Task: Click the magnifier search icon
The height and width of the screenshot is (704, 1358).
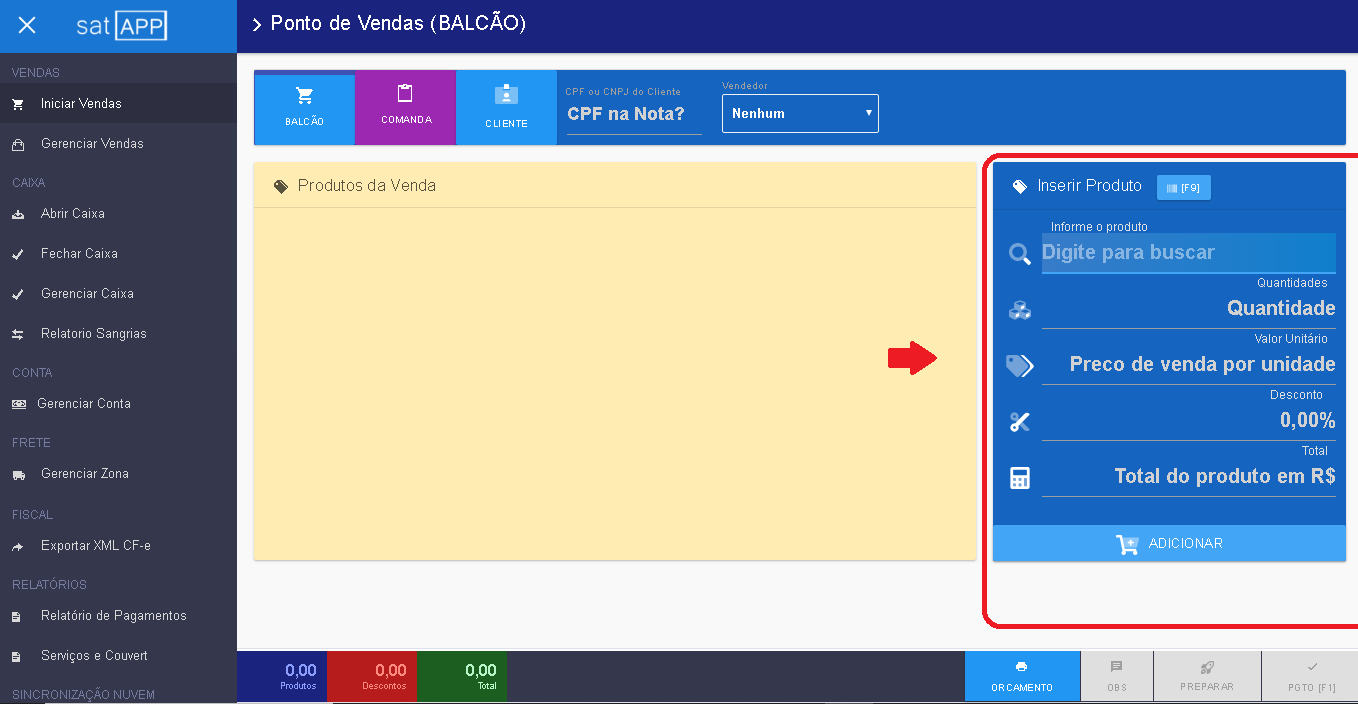Action: click(x=1019, y=254)
